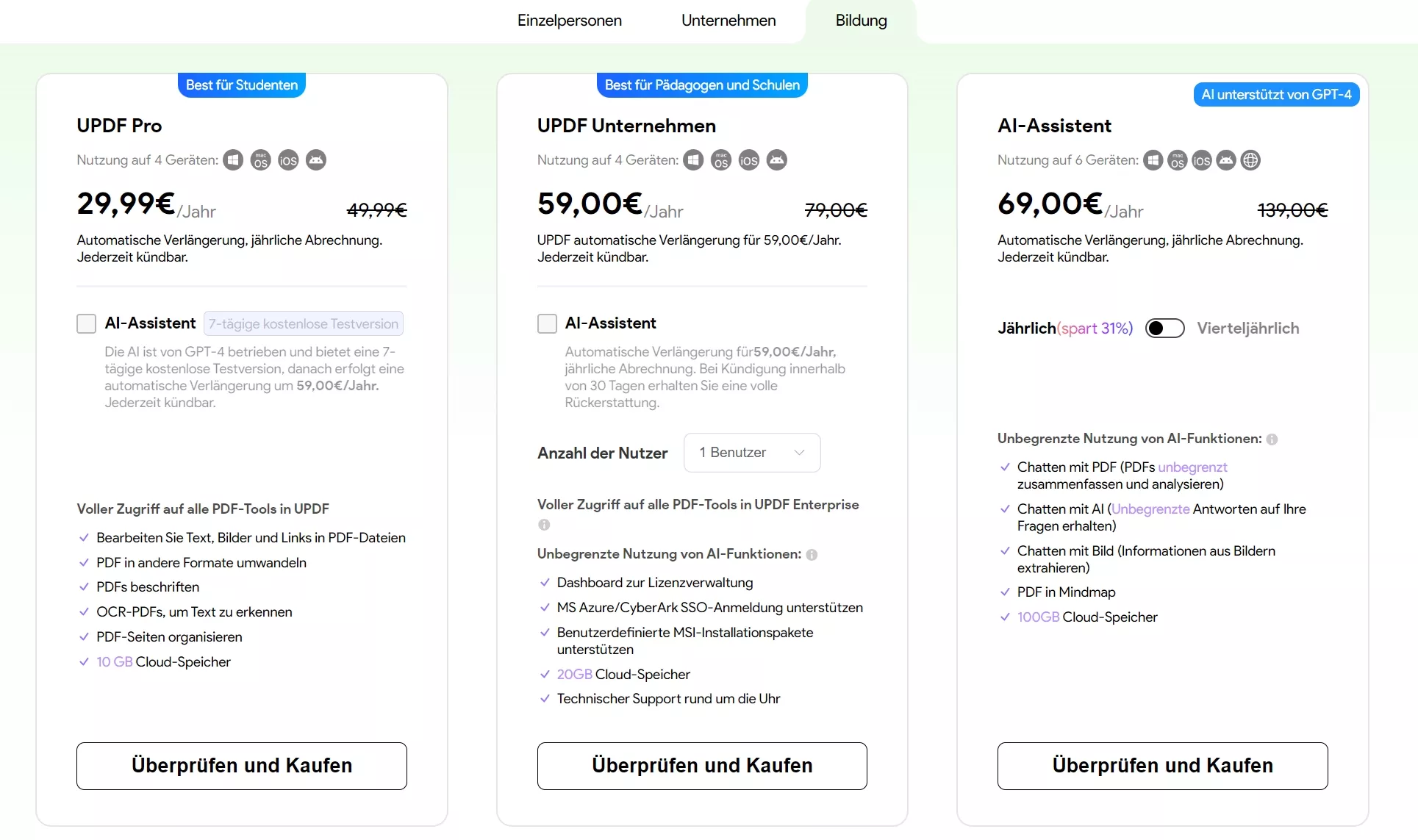The image size is (1418, 840).
Task: Select the macOS device icon under UPDF Pro
Action: click(x=260, y=159)
